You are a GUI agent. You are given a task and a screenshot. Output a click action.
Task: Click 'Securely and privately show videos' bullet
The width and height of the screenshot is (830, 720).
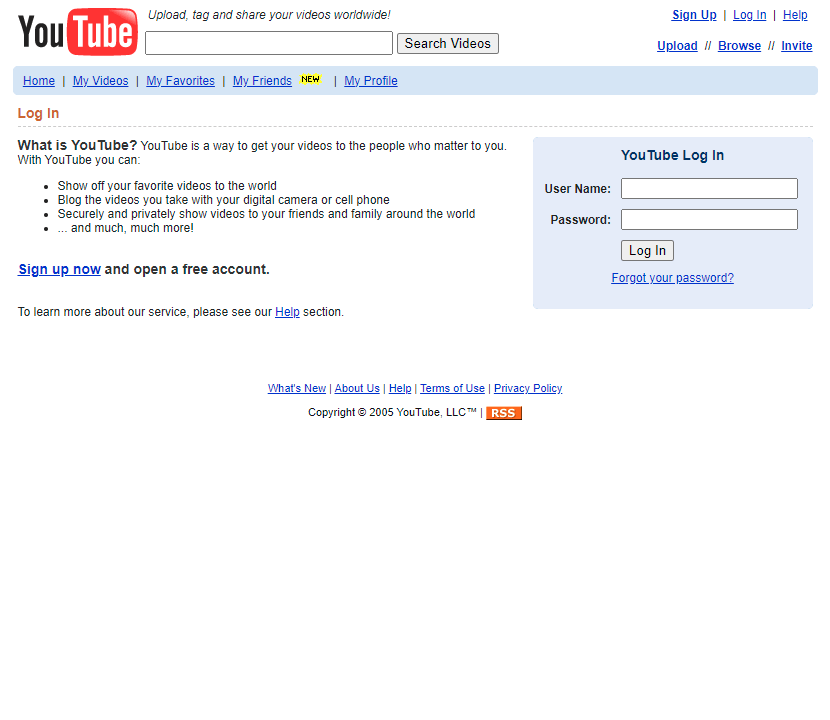tap(266, 214)
